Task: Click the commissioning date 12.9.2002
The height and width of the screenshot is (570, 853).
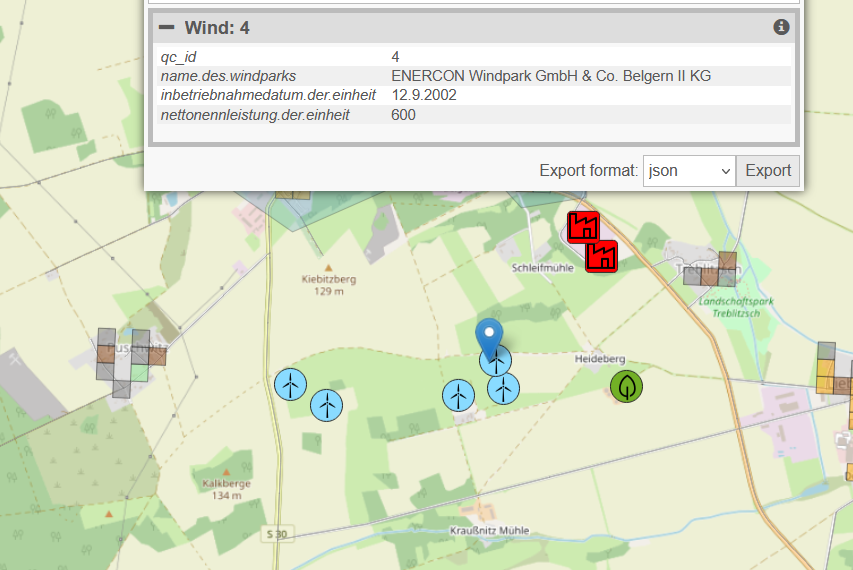Action: [x=424, y=95]
